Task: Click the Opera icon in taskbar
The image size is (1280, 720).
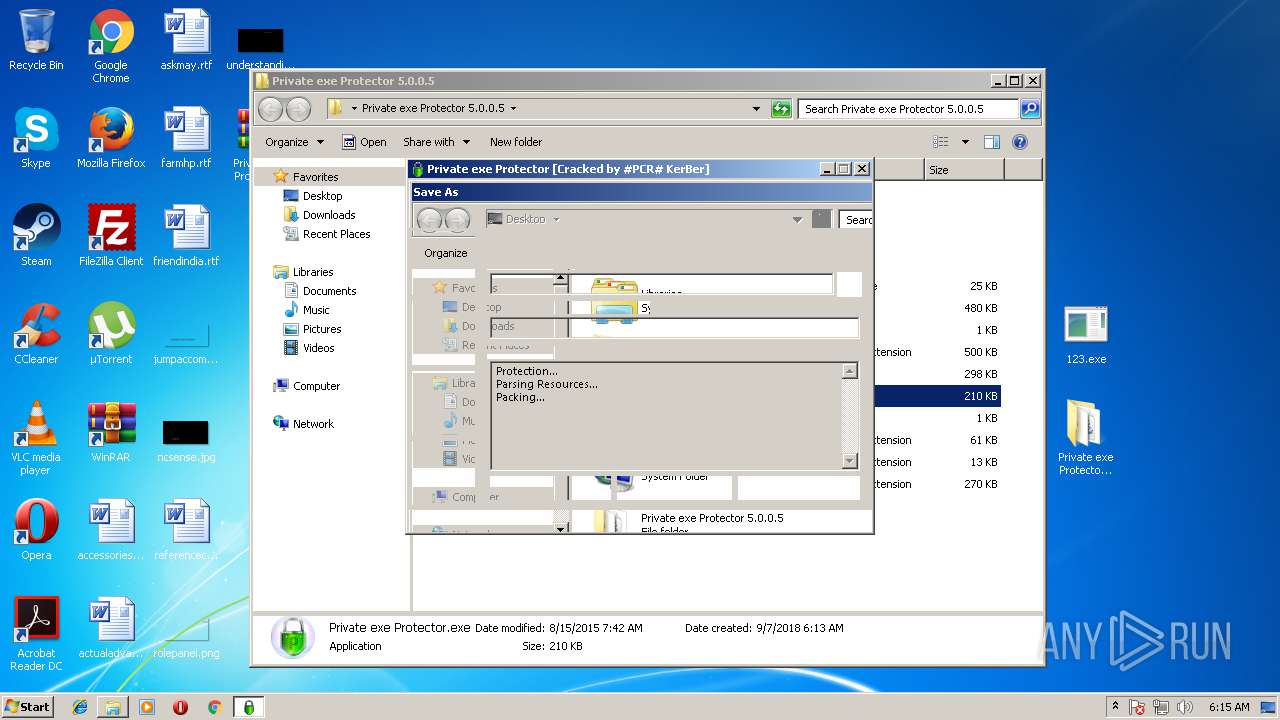Action: [181, 707]
